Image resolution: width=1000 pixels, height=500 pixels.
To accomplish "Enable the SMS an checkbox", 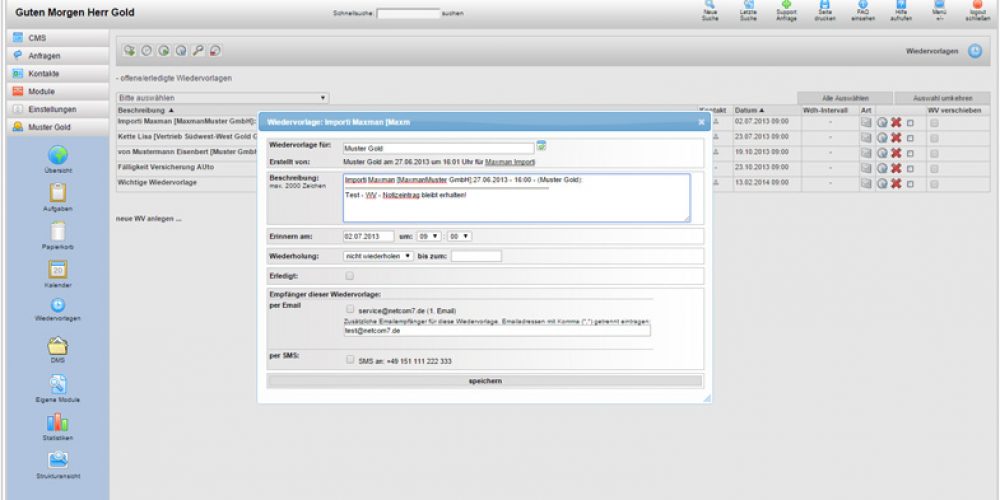I will [350, 360].
